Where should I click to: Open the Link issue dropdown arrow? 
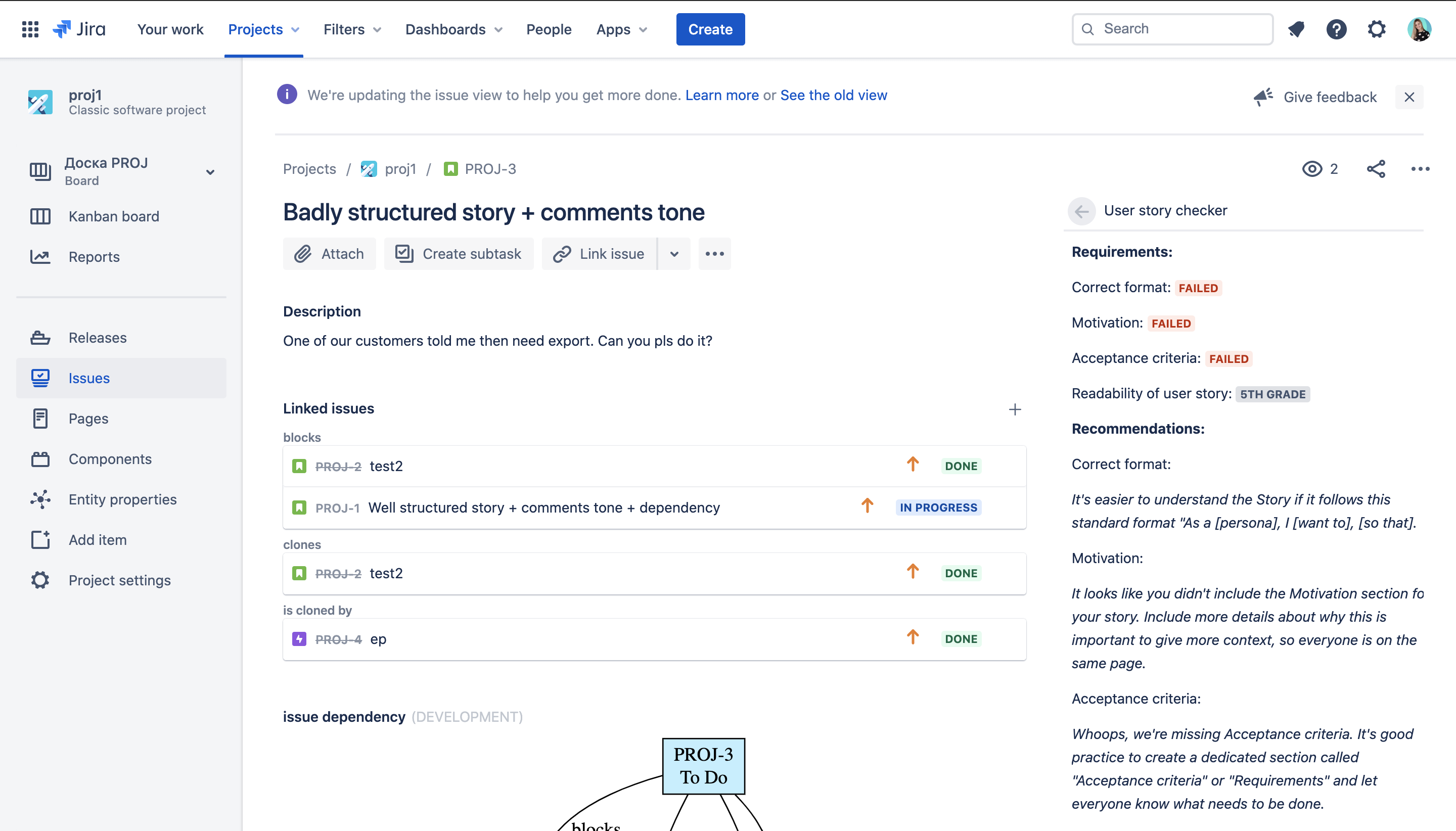(674, 254)
